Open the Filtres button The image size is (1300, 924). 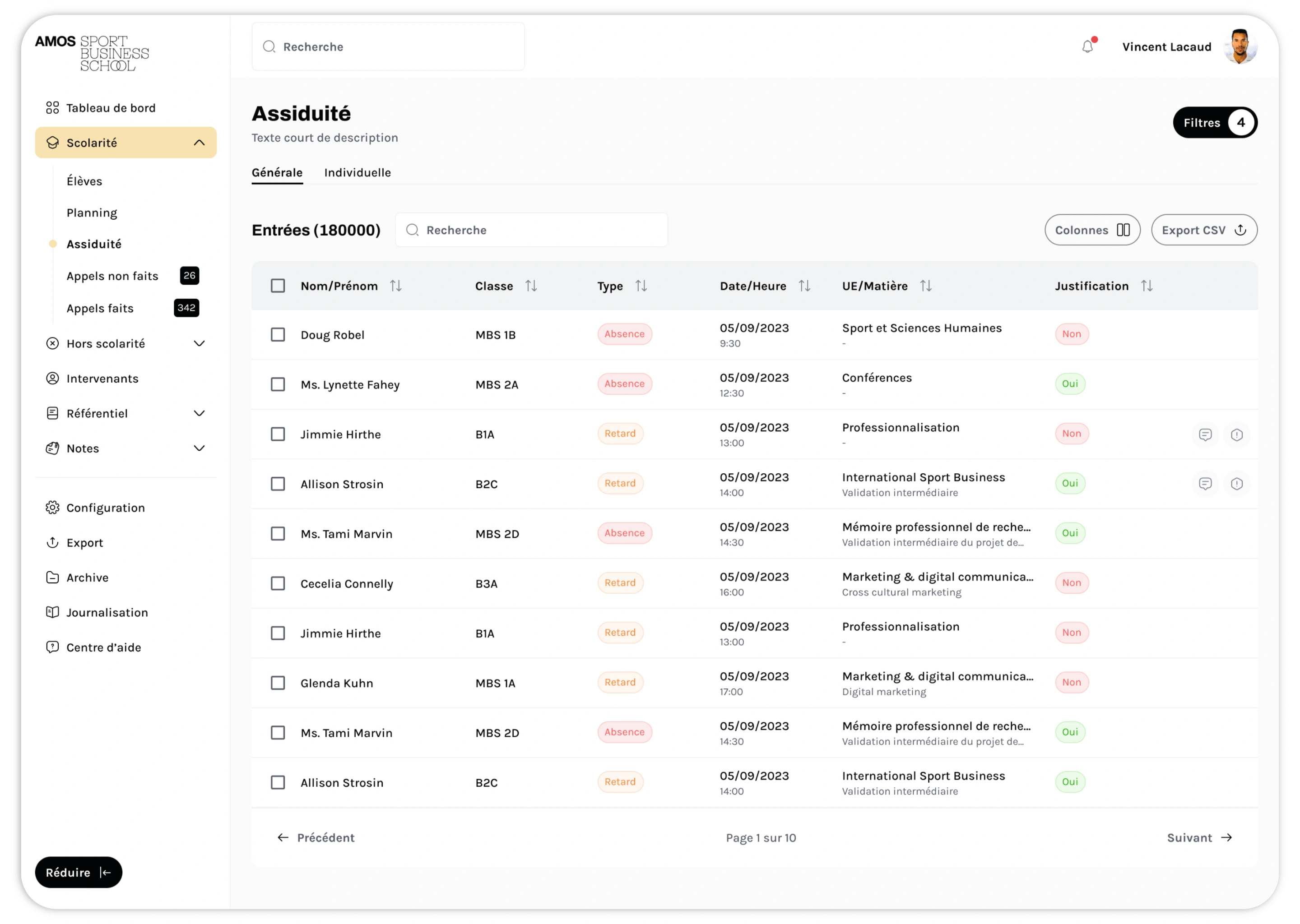(x=1215, y=123)
